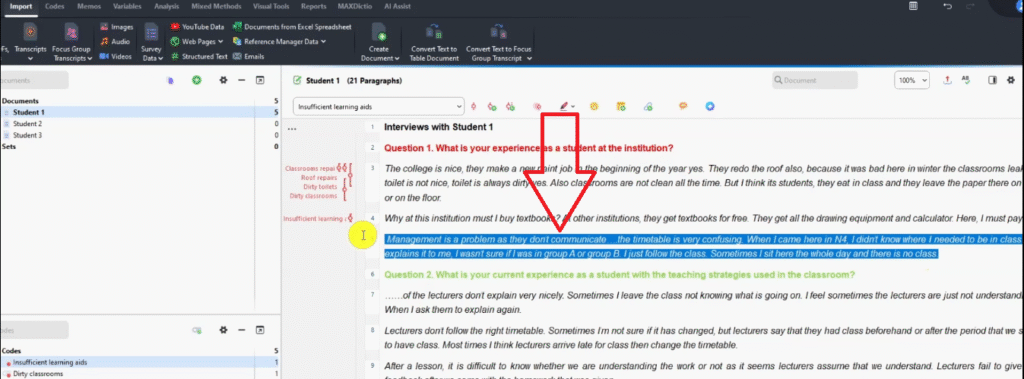Import Images from the ribbon
Image resolution: width=1024 pixels, height=379 pixels.
click(117, 27)
